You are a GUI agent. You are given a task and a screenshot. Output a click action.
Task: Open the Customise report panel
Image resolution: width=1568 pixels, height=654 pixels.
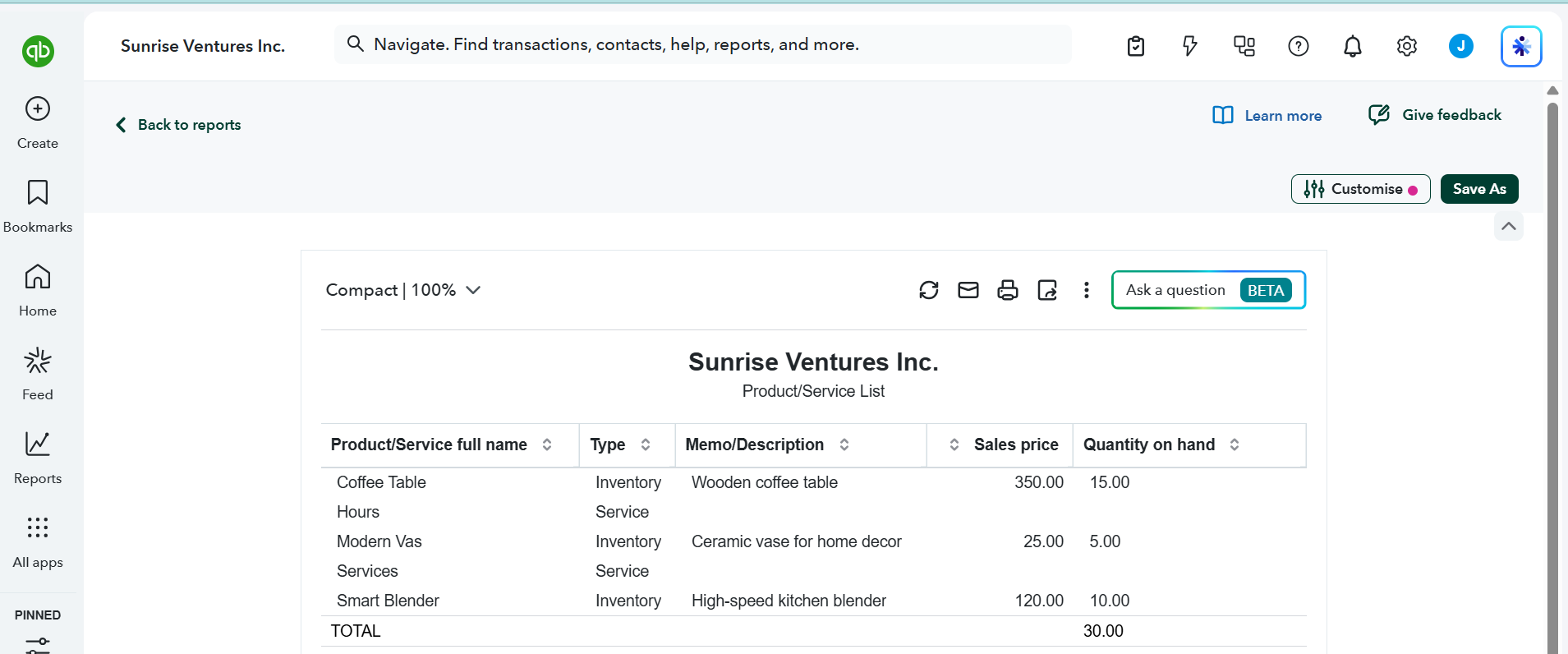coord(1361,189)
